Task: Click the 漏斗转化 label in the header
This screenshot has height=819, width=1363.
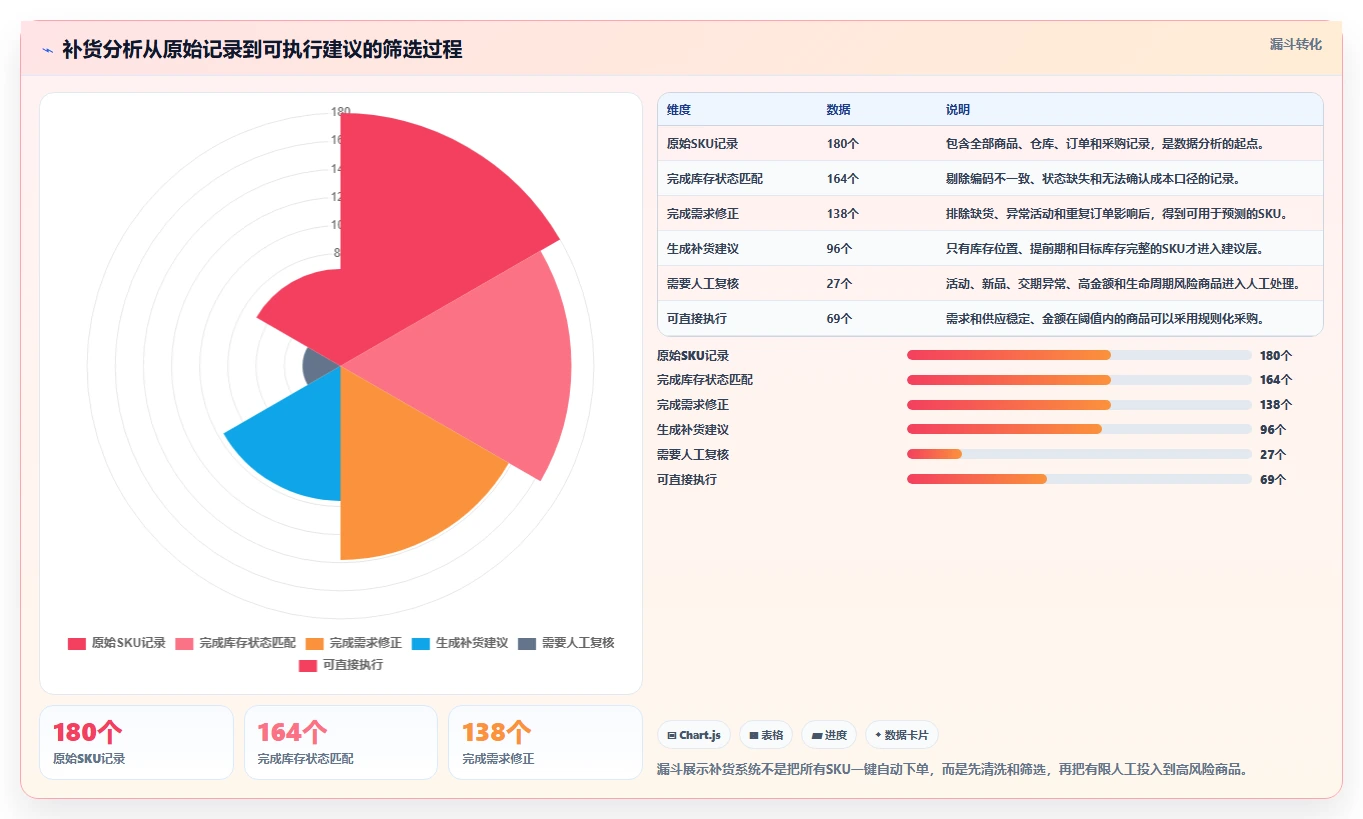Action: pos(1296,44)
